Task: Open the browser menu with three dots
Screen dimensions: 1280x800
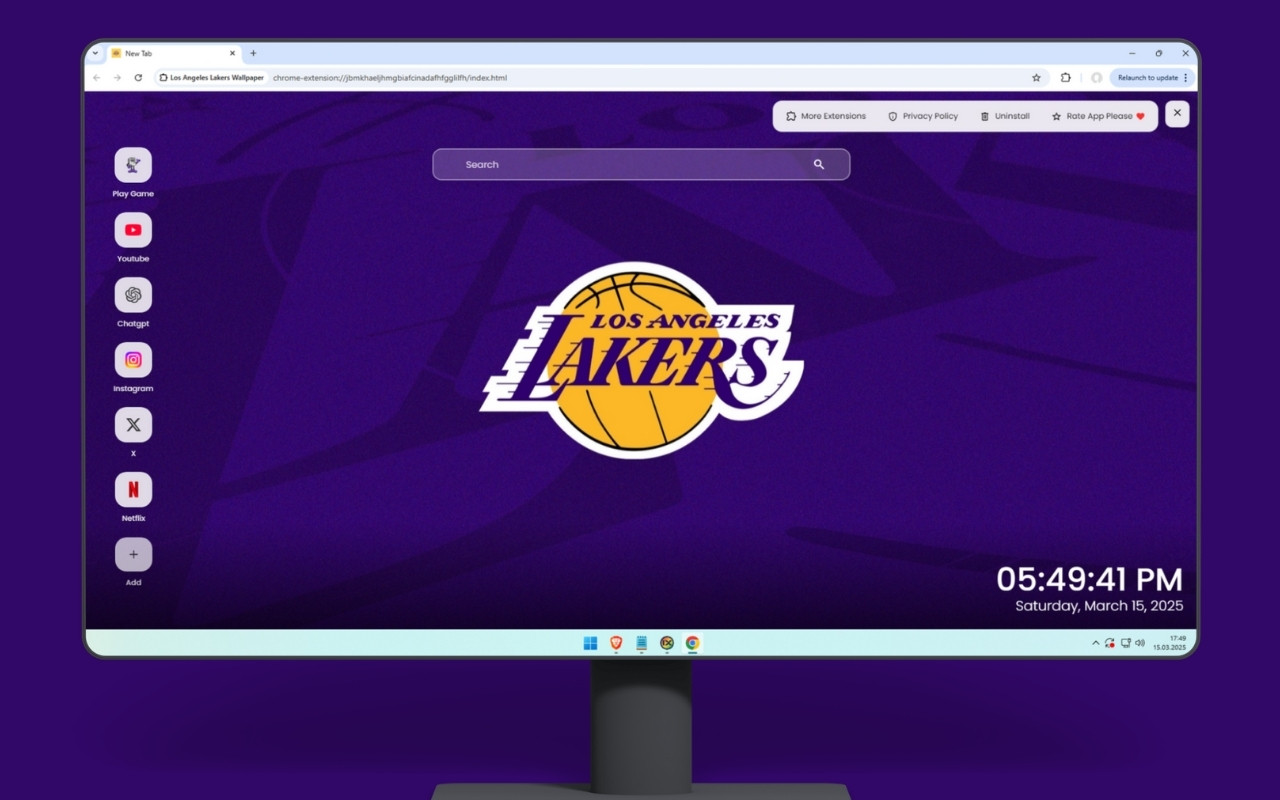Action: pos(1185,77)
